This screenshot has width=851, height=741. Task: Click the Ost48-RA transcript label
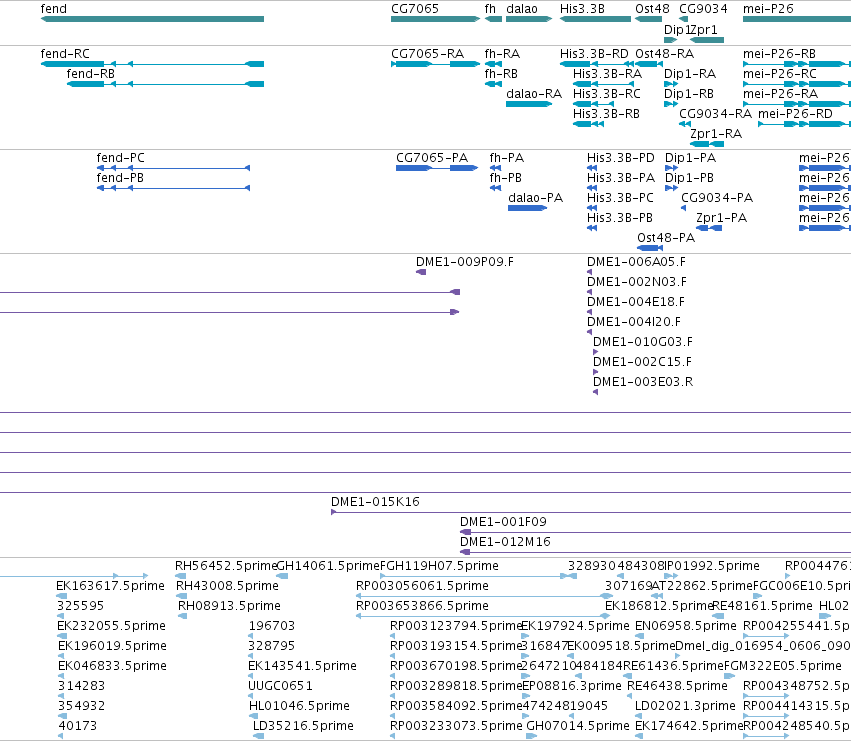[x=664, y=54]
